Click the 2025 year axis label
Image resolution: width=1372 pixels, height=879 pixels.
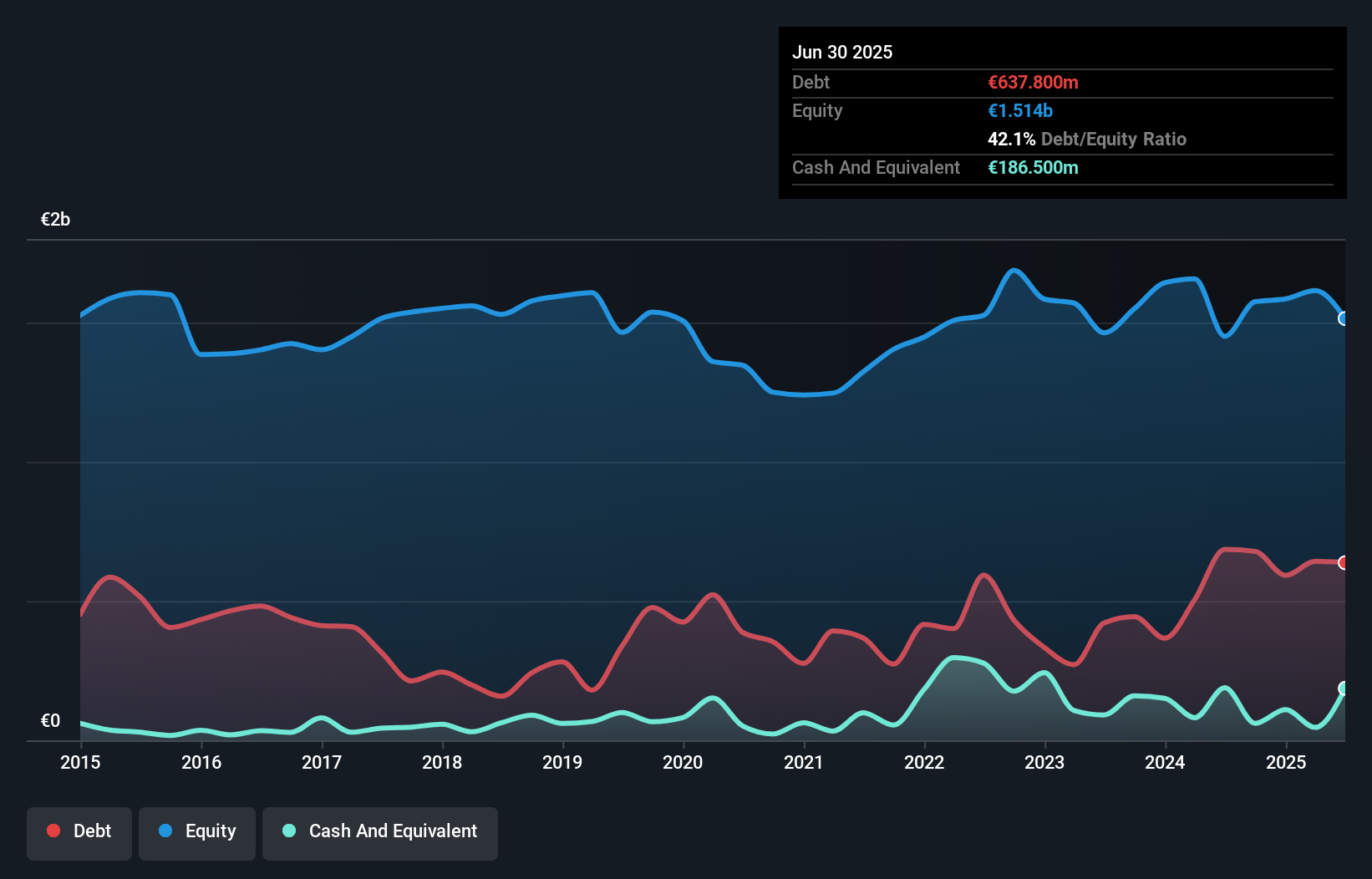coord(1286,762)
